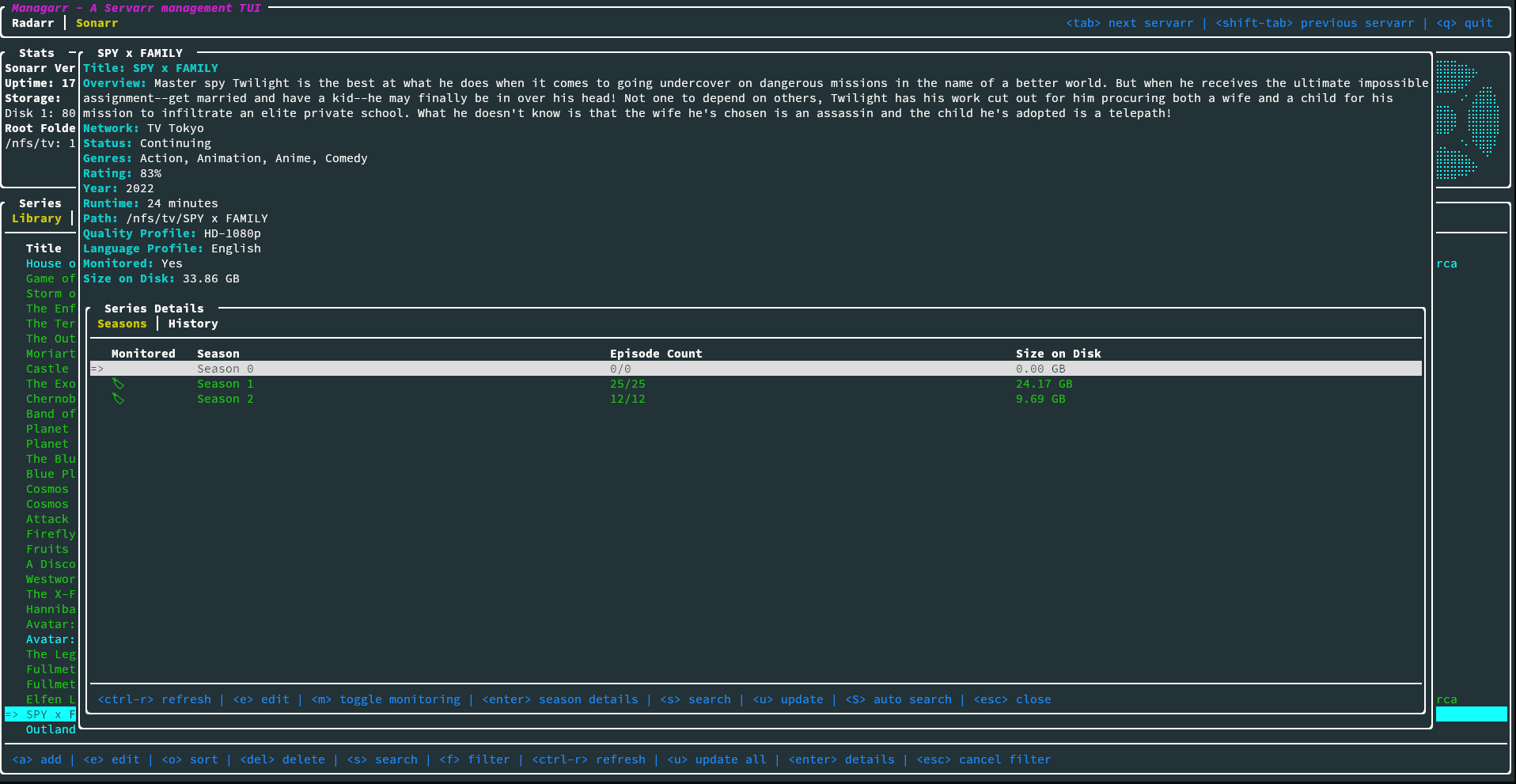Click the arrow marker on Season 0 row

click(x=97, y=369)
